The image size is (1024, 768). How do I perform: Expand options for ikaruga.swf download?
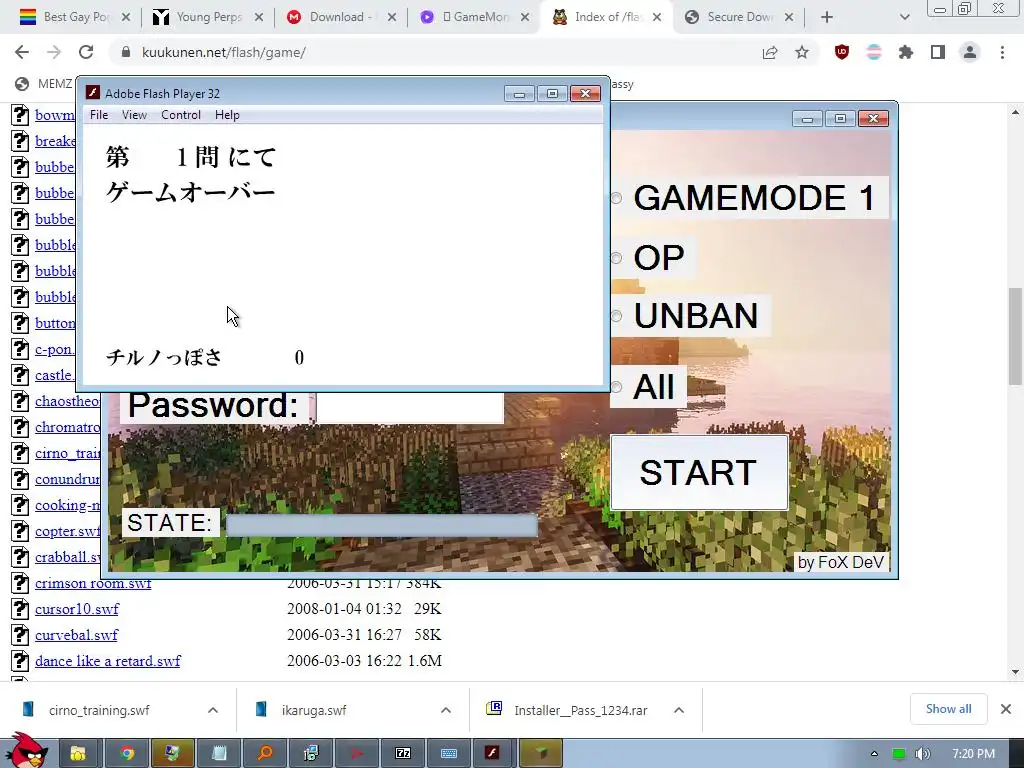(x=446, y=710)
